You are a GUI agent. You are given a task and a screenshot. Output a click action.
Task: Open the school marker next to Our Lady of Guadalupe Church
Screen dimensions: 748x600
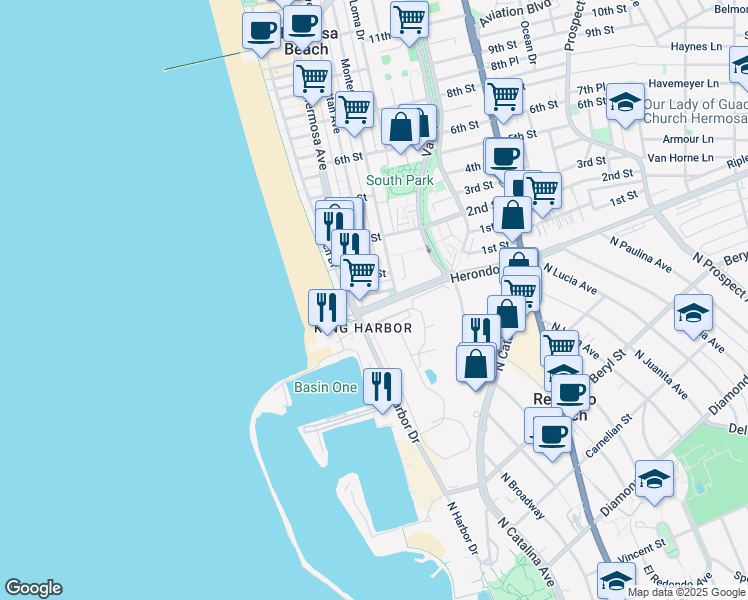625,104
